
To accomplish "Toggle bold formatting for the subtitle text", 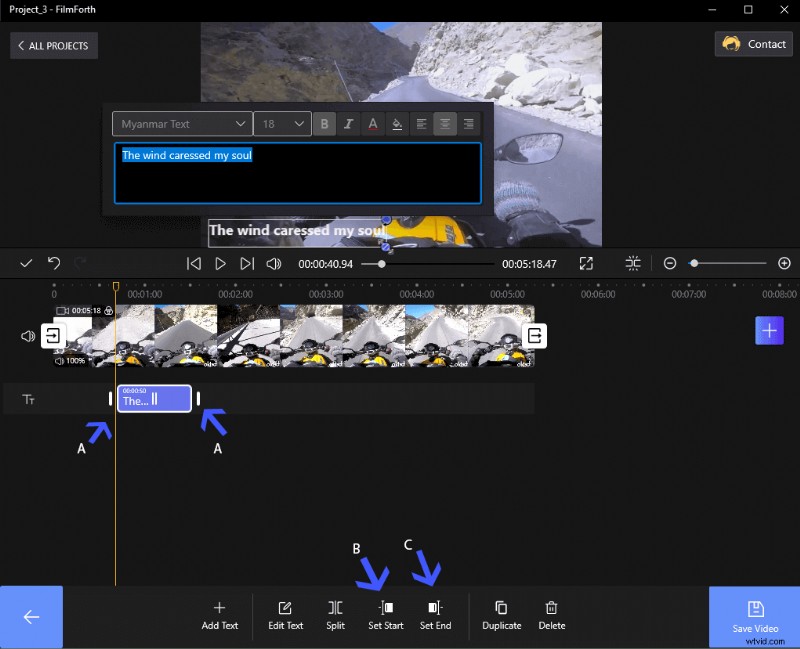I will (324, 123).
